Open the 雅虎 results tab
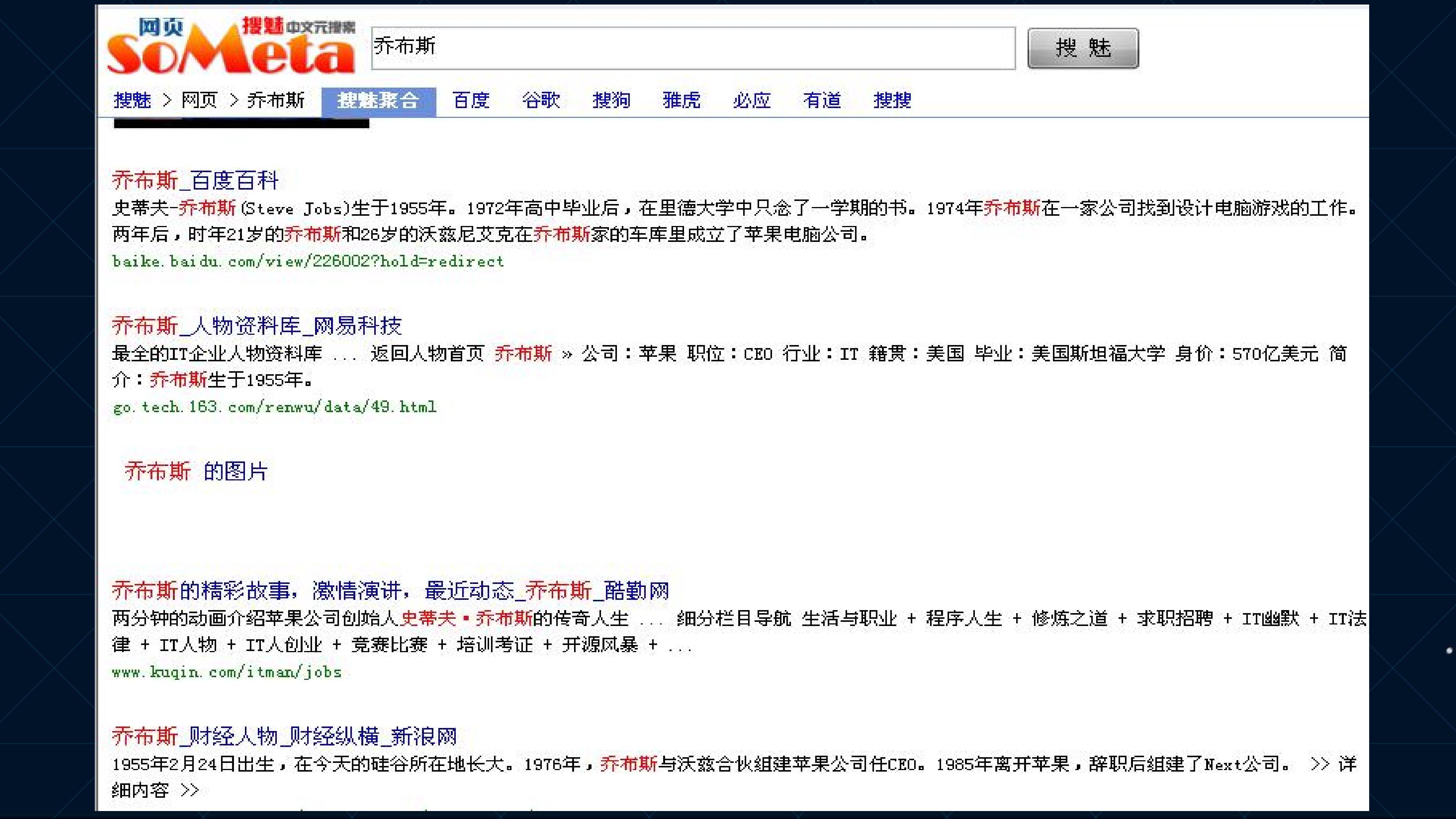 (x=682, y=100)
